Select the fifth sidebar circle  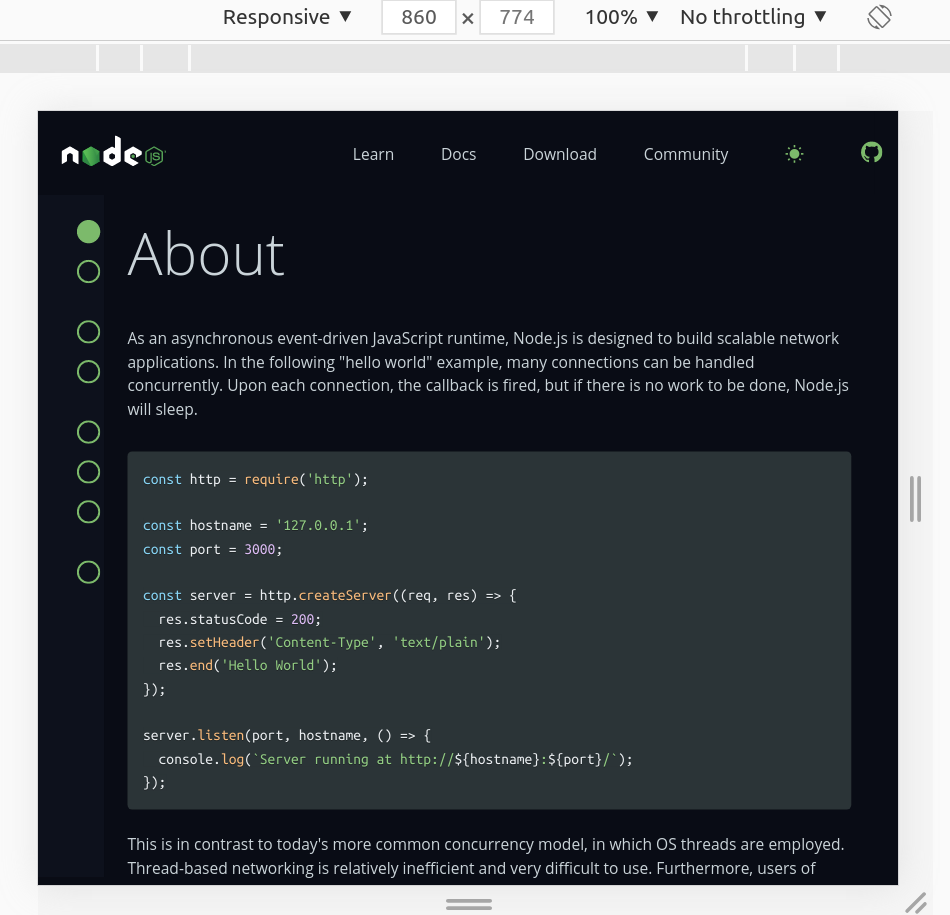[x=88, y=432]
